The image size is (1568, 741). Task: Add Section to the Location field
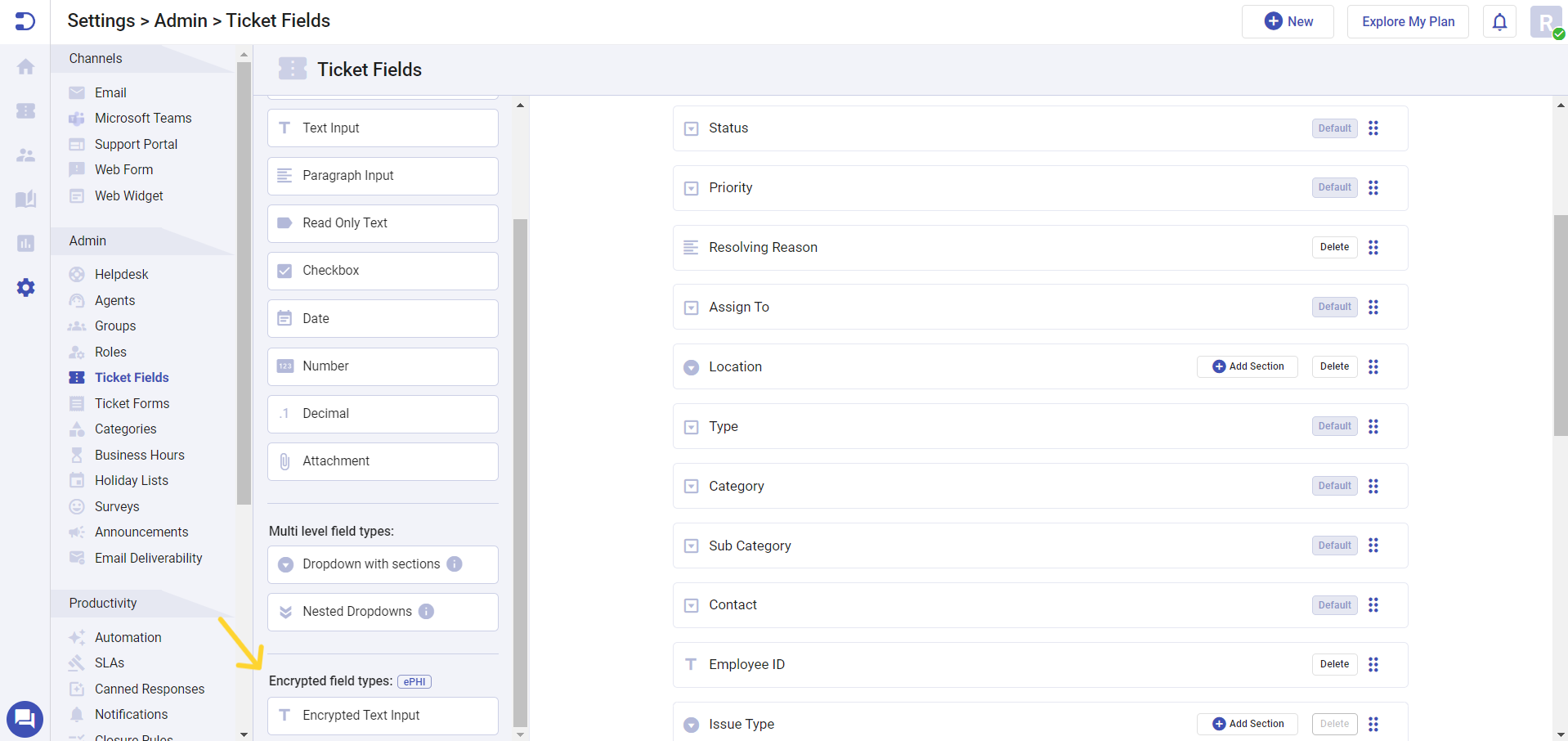pos(1247,366)
